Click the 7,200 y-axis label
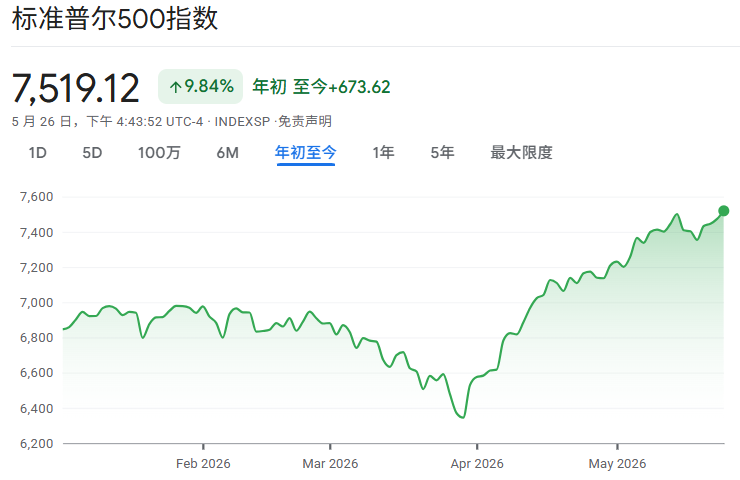The image size is (740, 480). tap(36, 268)
